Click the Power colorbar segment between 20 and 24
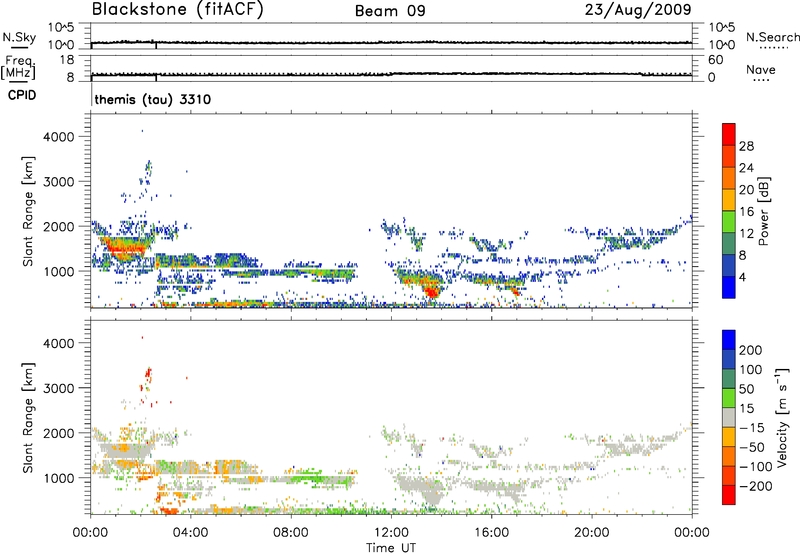Viewport: 800px width, 554px height. (729, 179)
